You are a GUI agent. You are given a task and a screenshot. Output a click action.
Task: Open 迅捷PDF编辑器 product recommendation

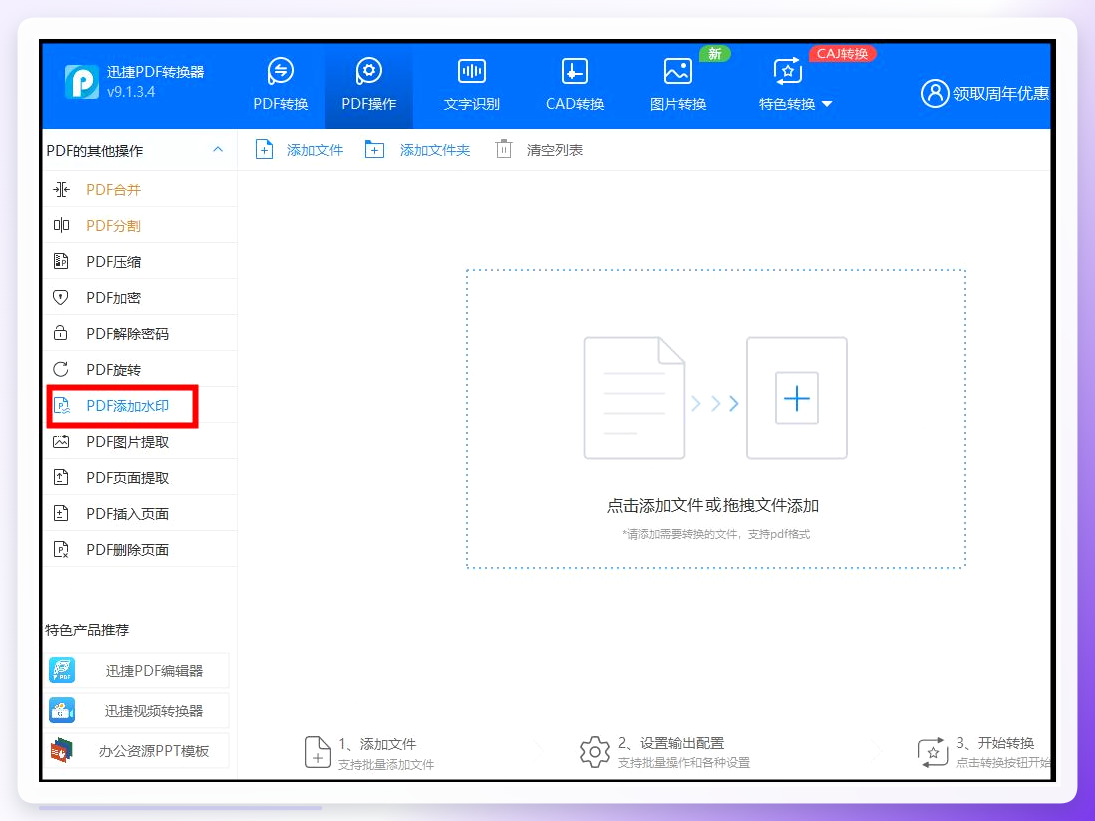point(138,670)
